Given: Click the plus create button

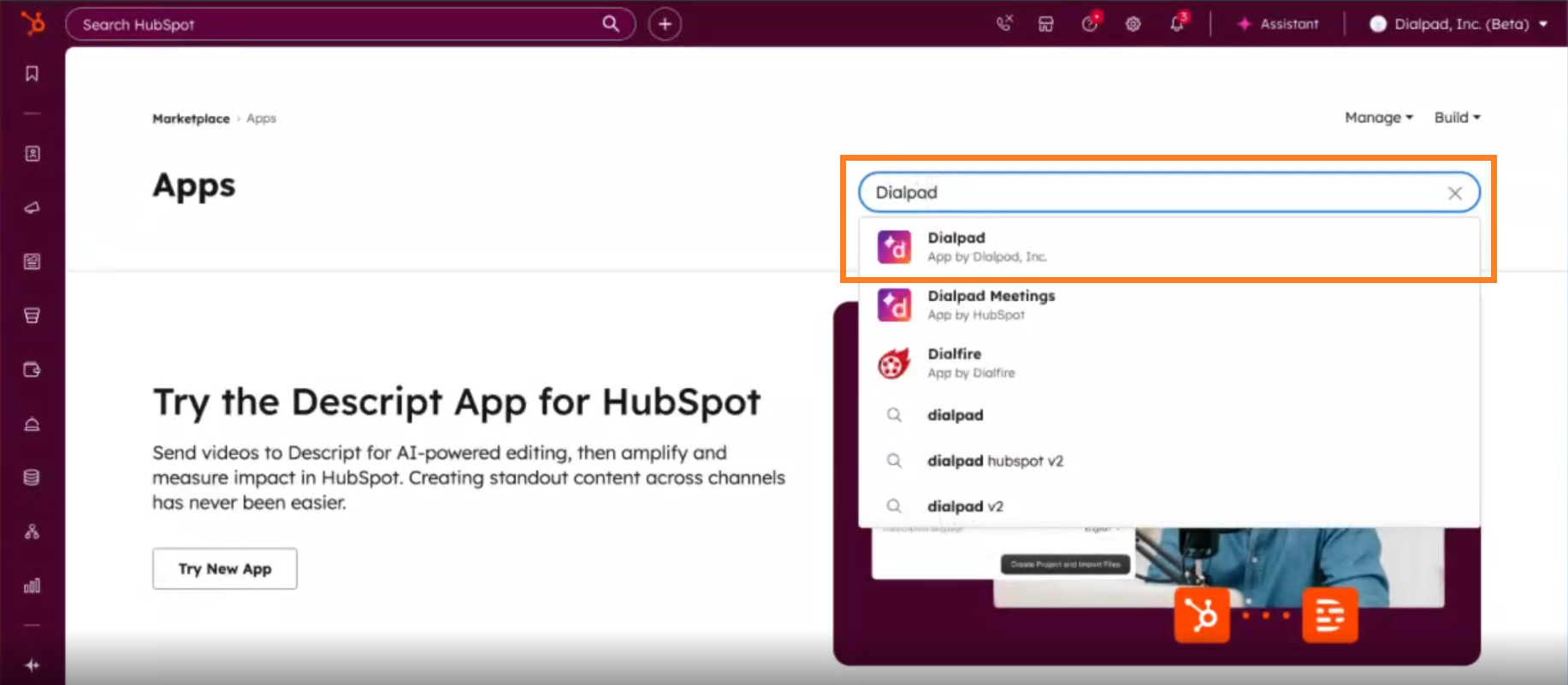Looking at the screenshot, I should click(x=665, y=24).
